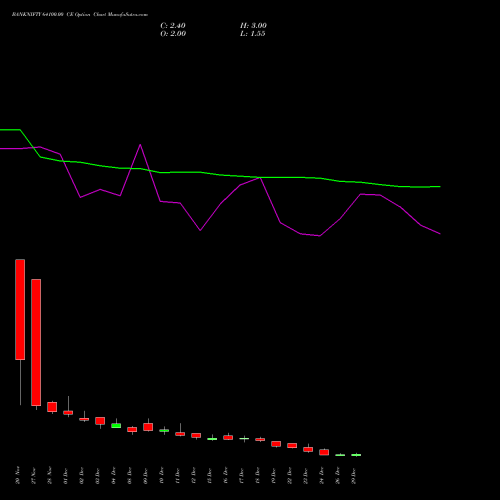
Task: Click the open value O: 2.00
Action: [173, 34]
